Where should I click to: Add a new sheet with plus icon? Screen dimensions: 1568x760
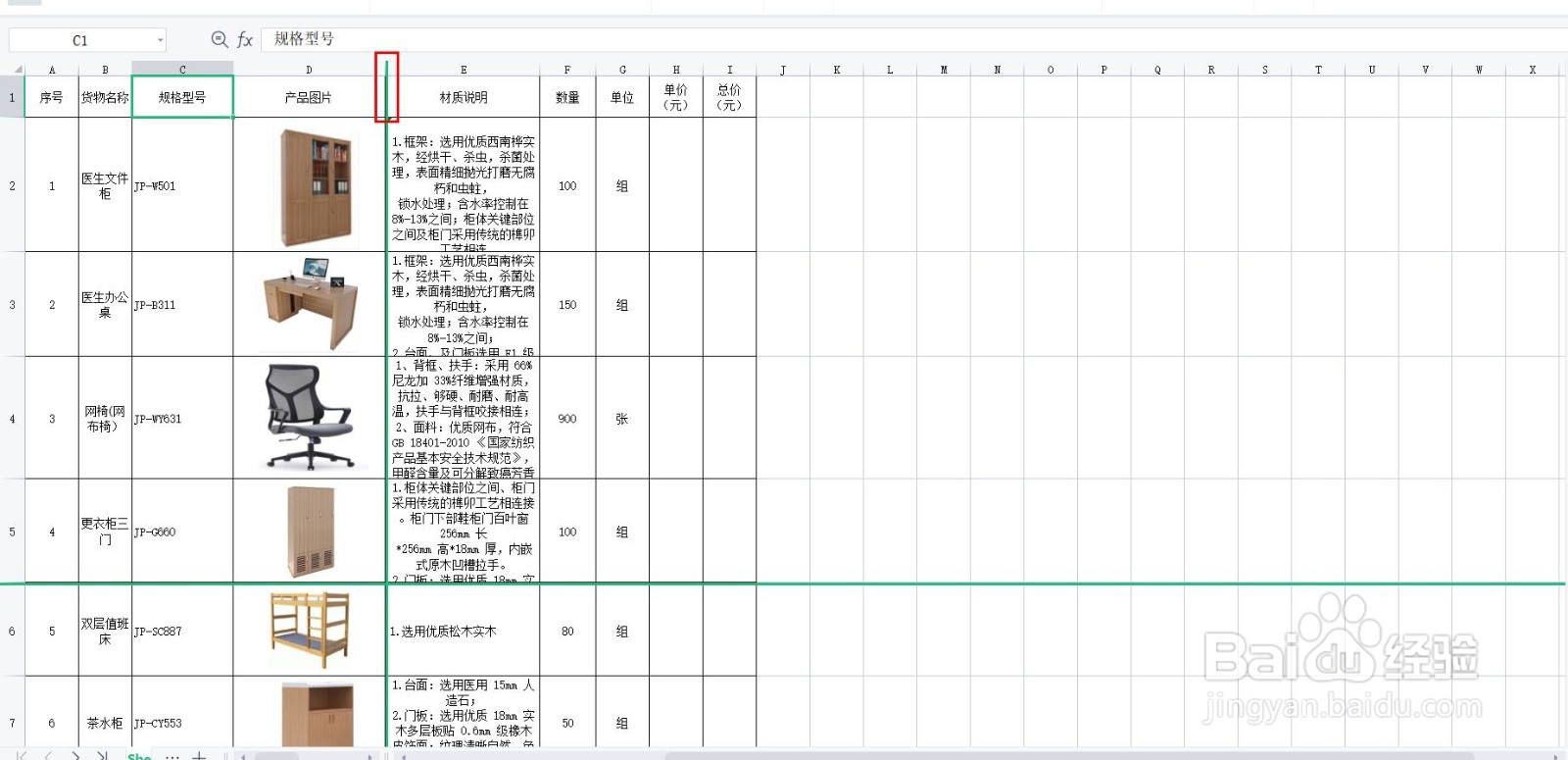pyautogui.click(x=199, y=755)
